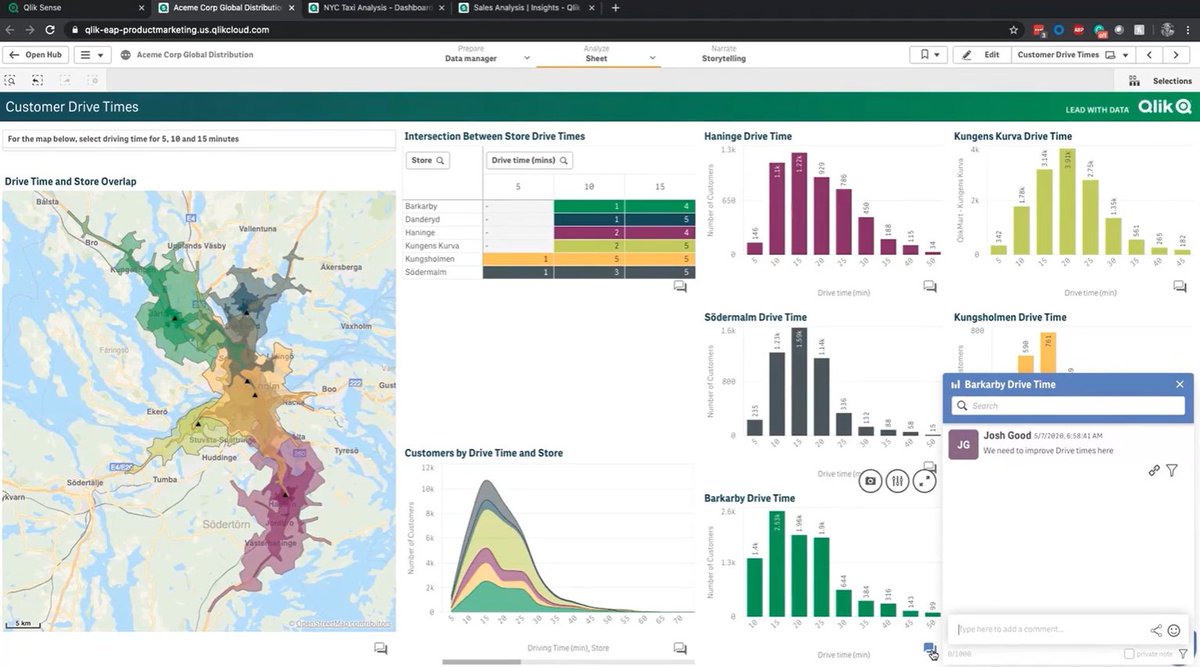Enable the private note checkbox
This screenshot has width=1200, height=667.
tap(1129, 653)
